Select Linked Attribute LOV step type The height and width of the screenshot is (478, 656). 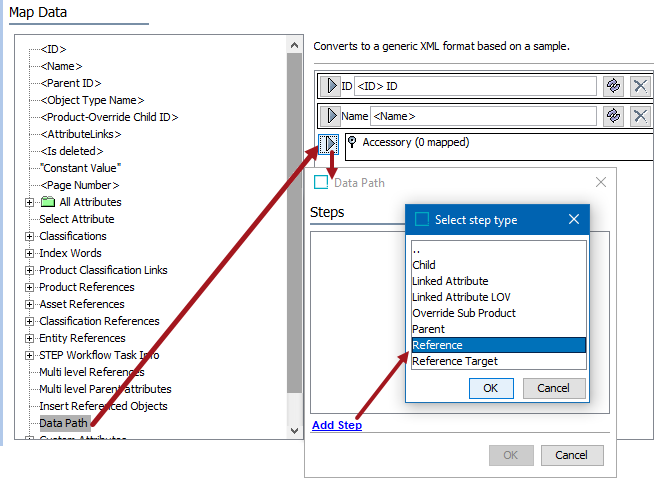(498, 297)
